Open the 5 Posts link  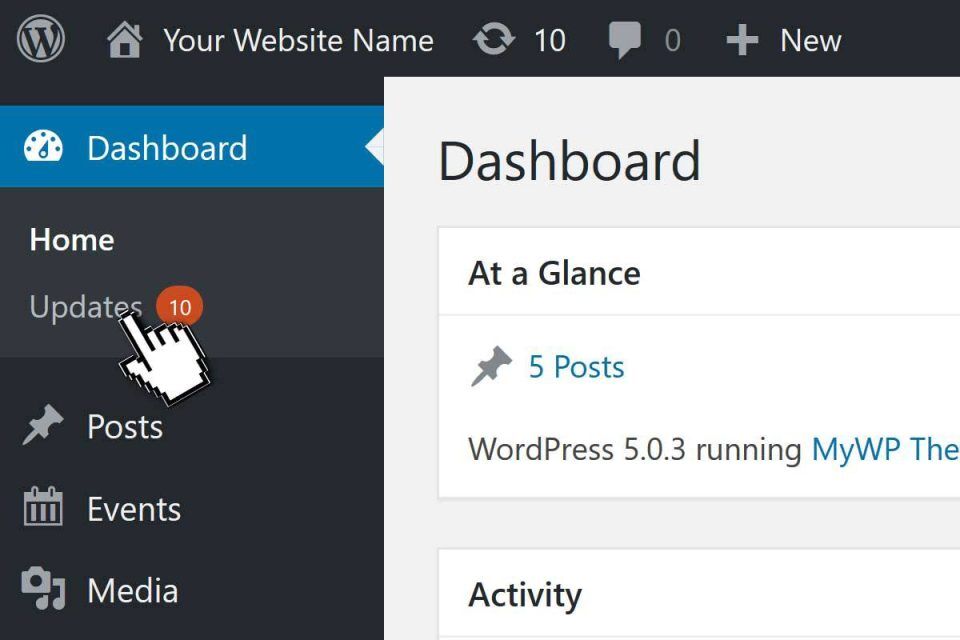point(576,367)
